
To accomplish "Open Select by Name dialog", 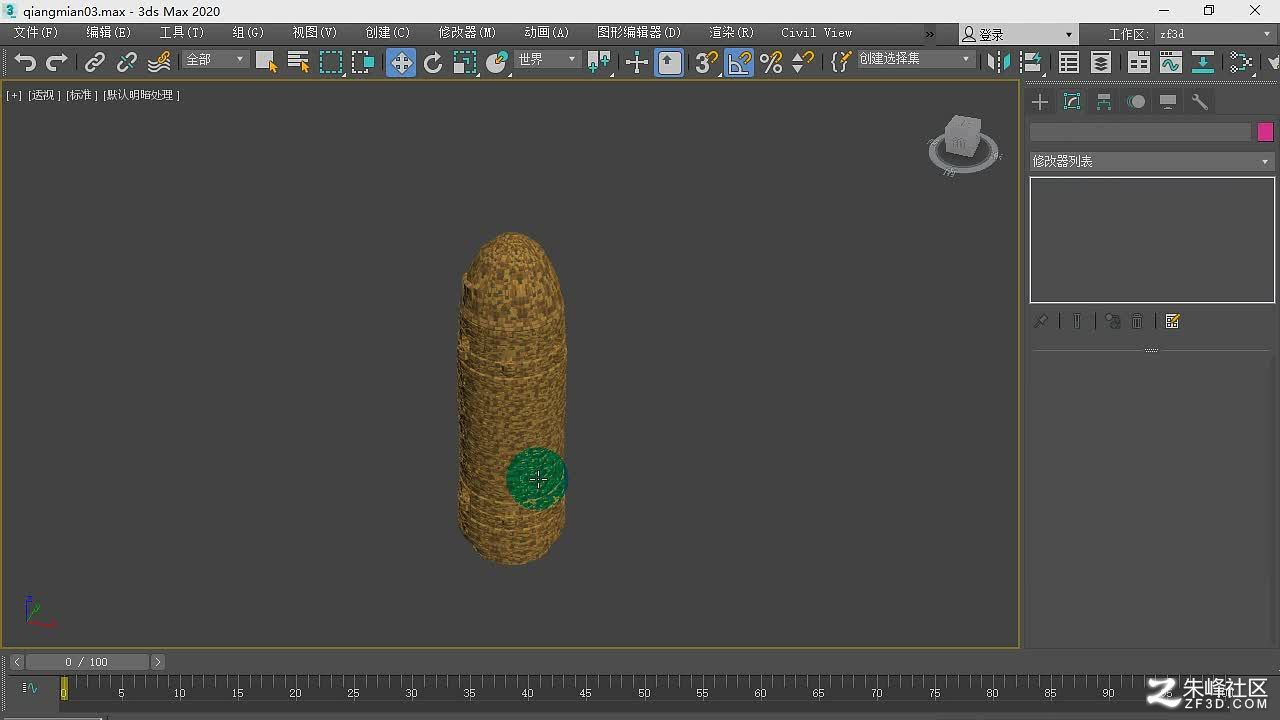I will pyautogui.click(x=298, y=62).
